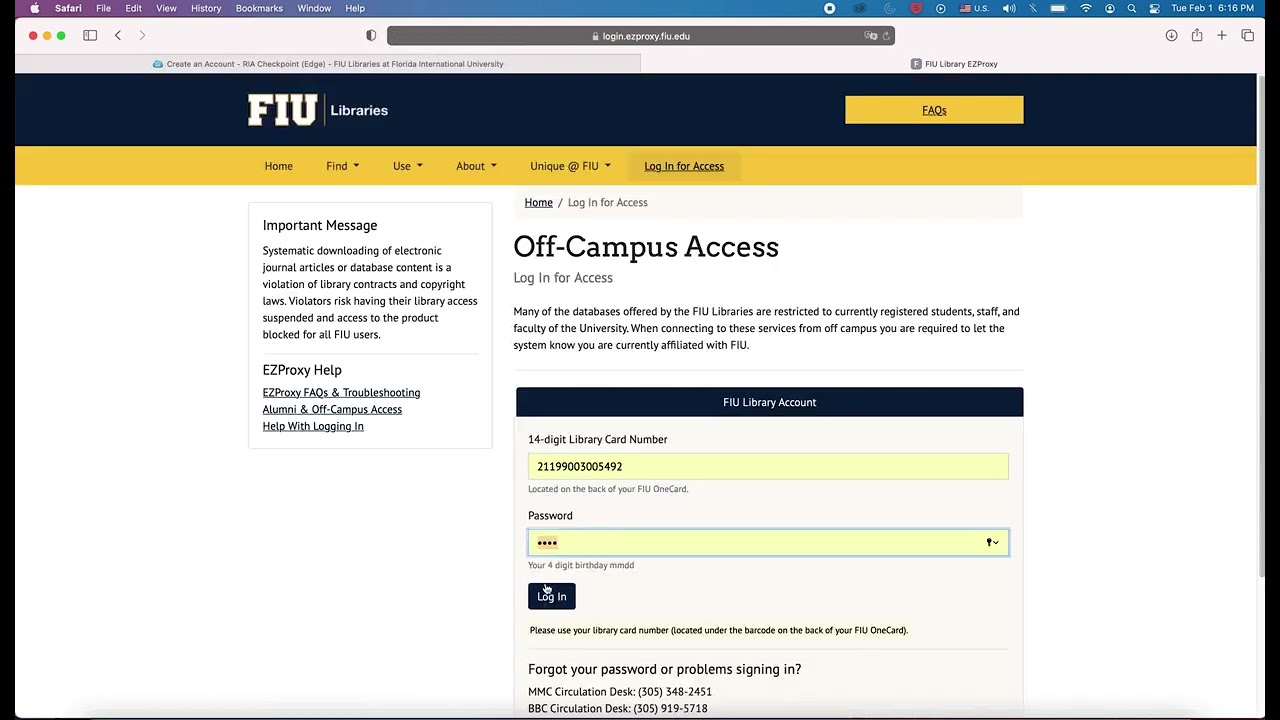Click the Bluetooth menu bar icon
Image resolution: width=1280 pixels, height=720 pixels.
(1034, 8)
